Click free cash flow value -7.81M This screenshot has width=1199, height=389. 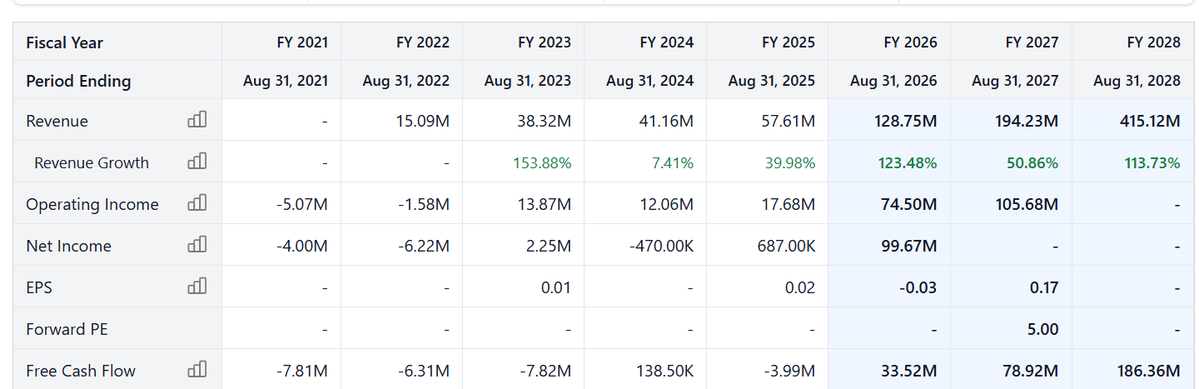pyautogui.click(x=302, y=371)
